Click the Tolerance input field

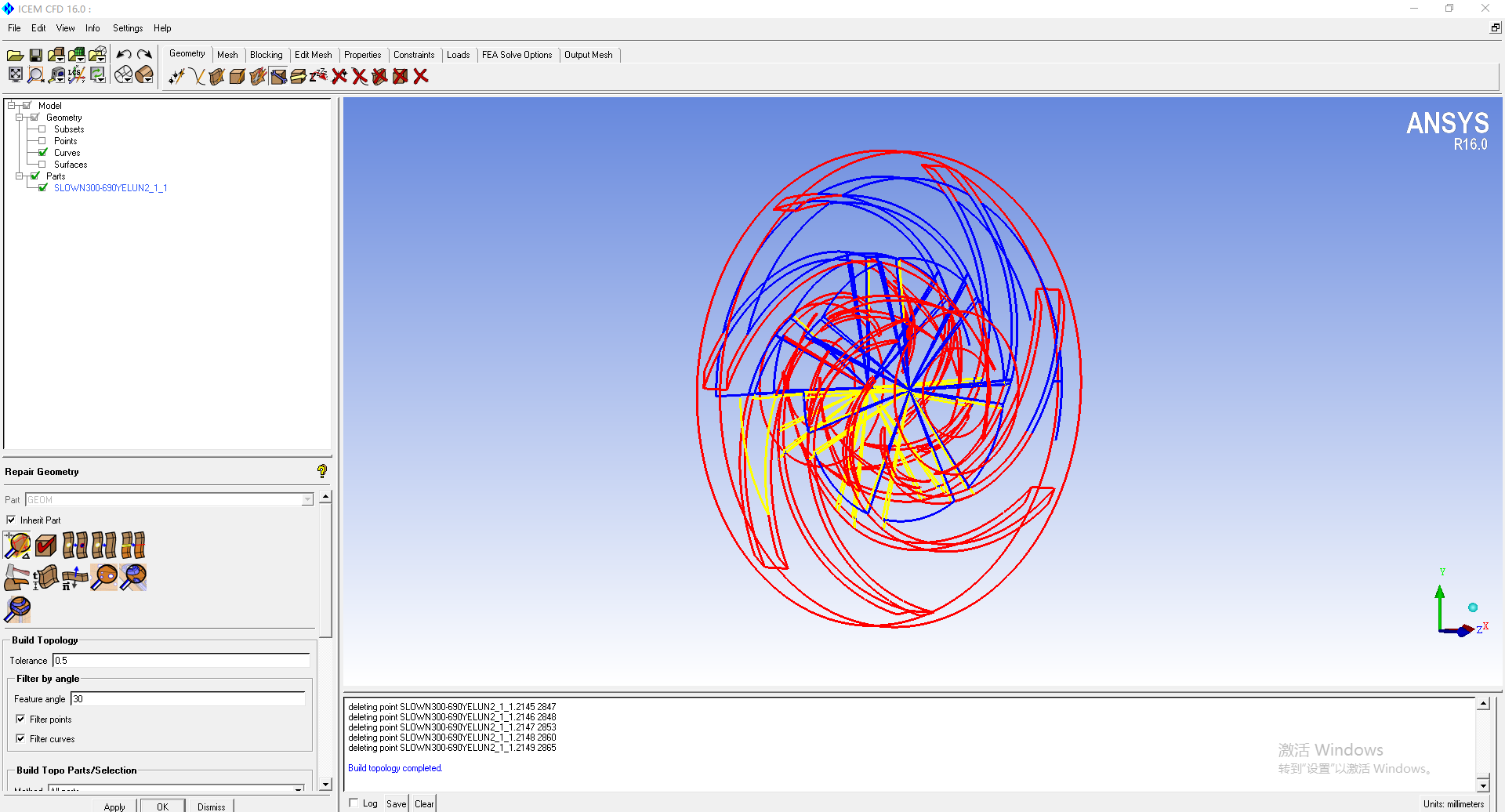point(180,661)
